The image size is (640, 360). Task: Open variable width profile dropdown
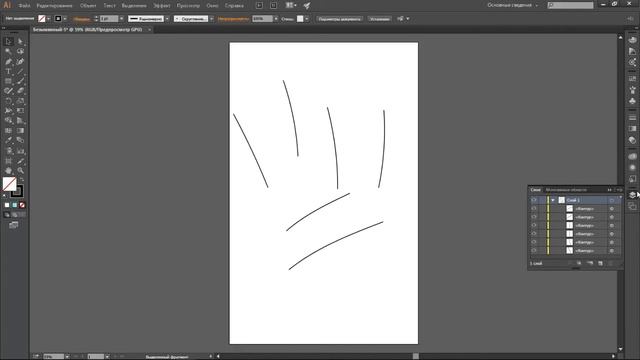coord(167,19)
